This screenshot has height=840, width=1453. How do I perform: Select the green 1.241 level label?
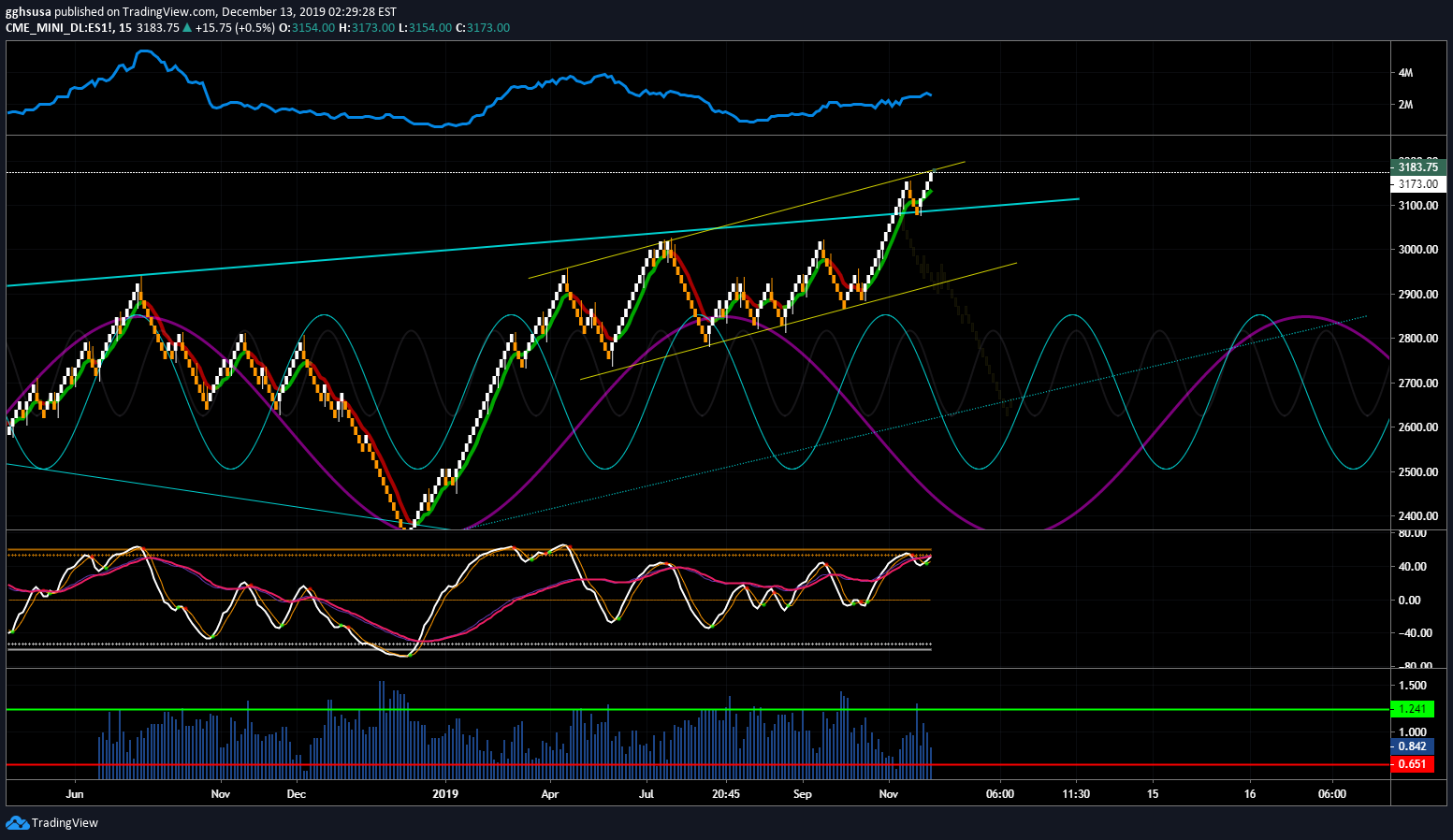(1413, 709)
